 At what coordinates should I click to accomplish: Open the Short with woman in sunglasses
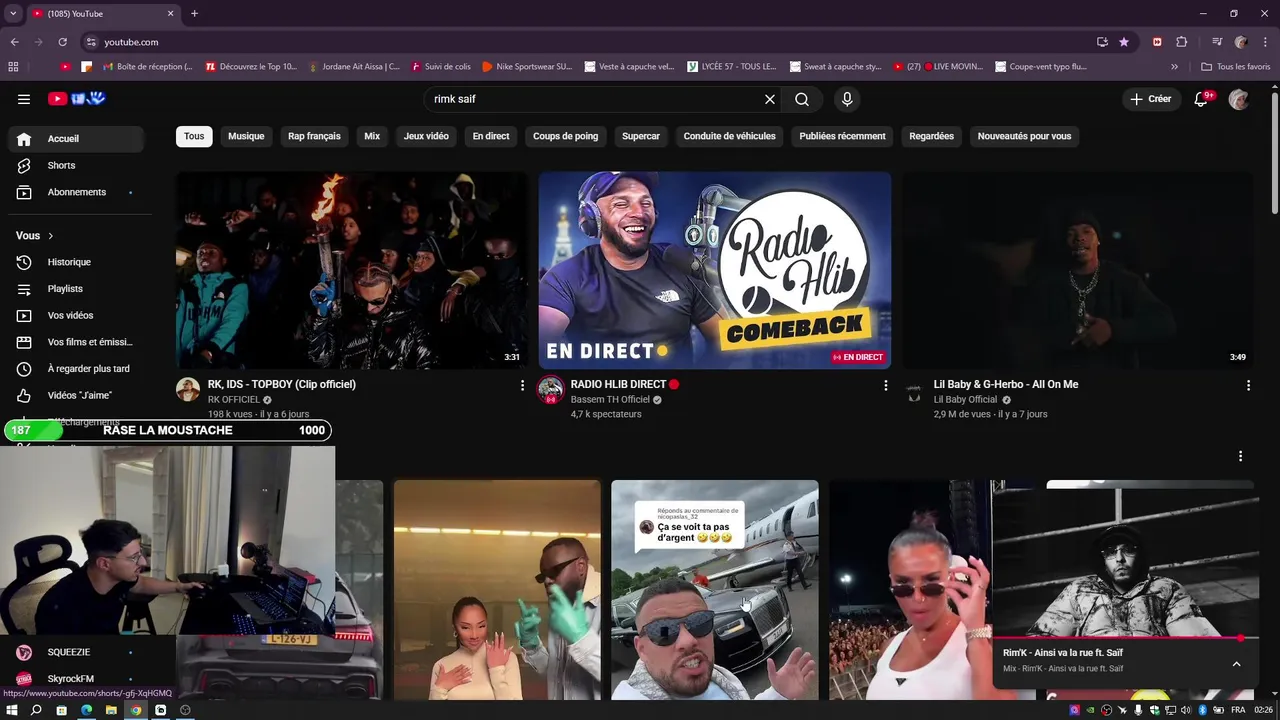point(910,590)
